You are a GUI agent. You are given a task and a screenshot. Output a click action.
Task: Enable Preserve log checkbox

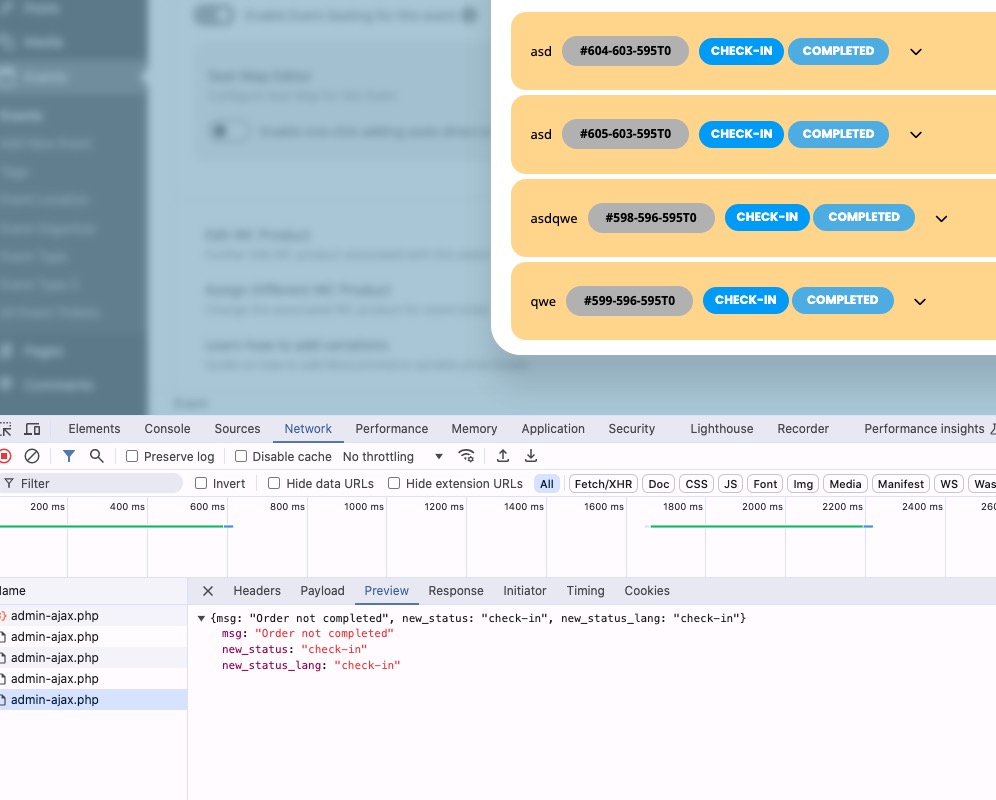coord(132,456)
